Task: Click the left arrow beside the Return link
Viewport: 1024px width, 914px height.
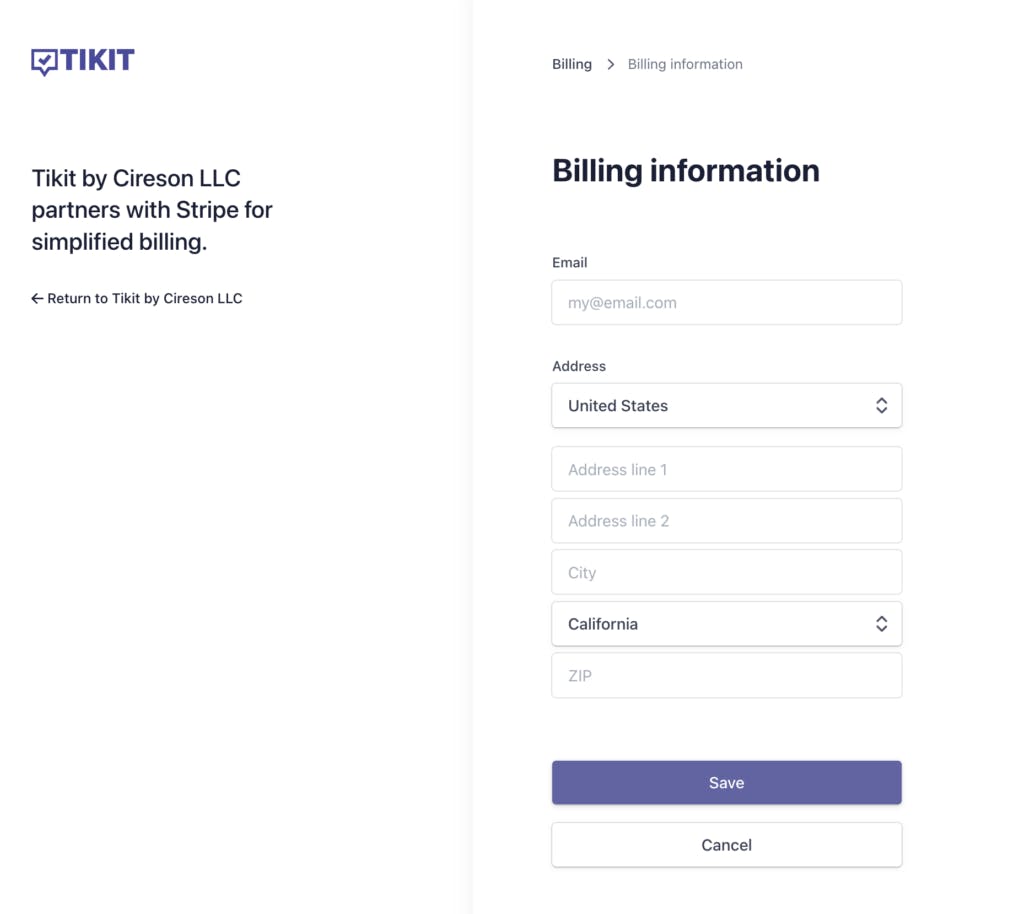Action: (x=37, y=298)
